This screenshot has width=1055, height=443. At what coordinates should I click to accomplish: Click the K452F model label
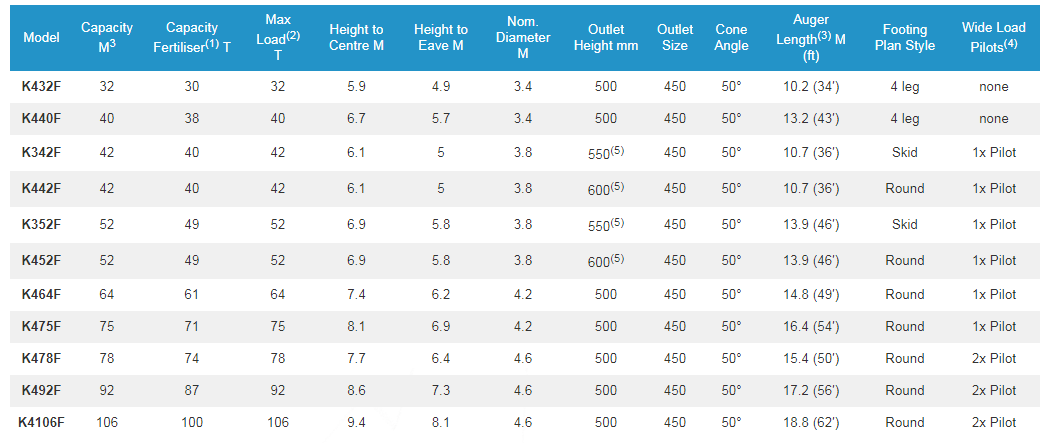click(x=41, y=260)
